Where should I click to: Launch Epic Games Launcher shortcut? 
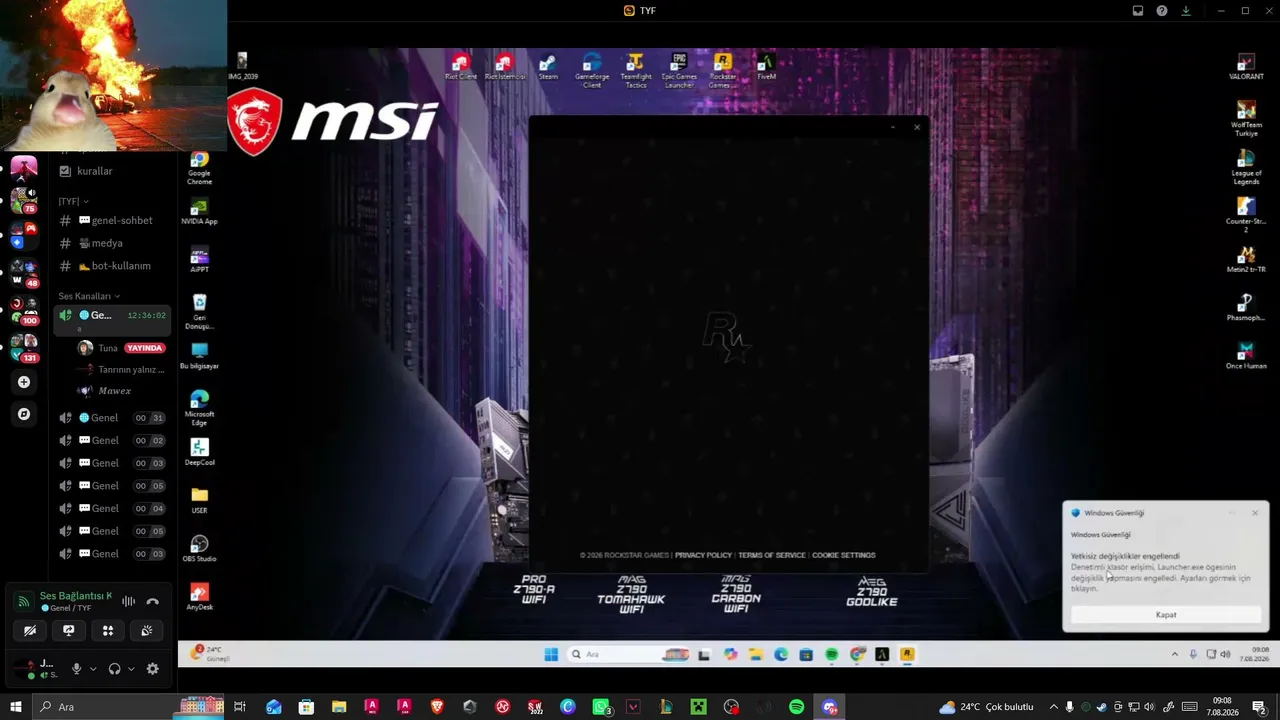tap(679, 72)
